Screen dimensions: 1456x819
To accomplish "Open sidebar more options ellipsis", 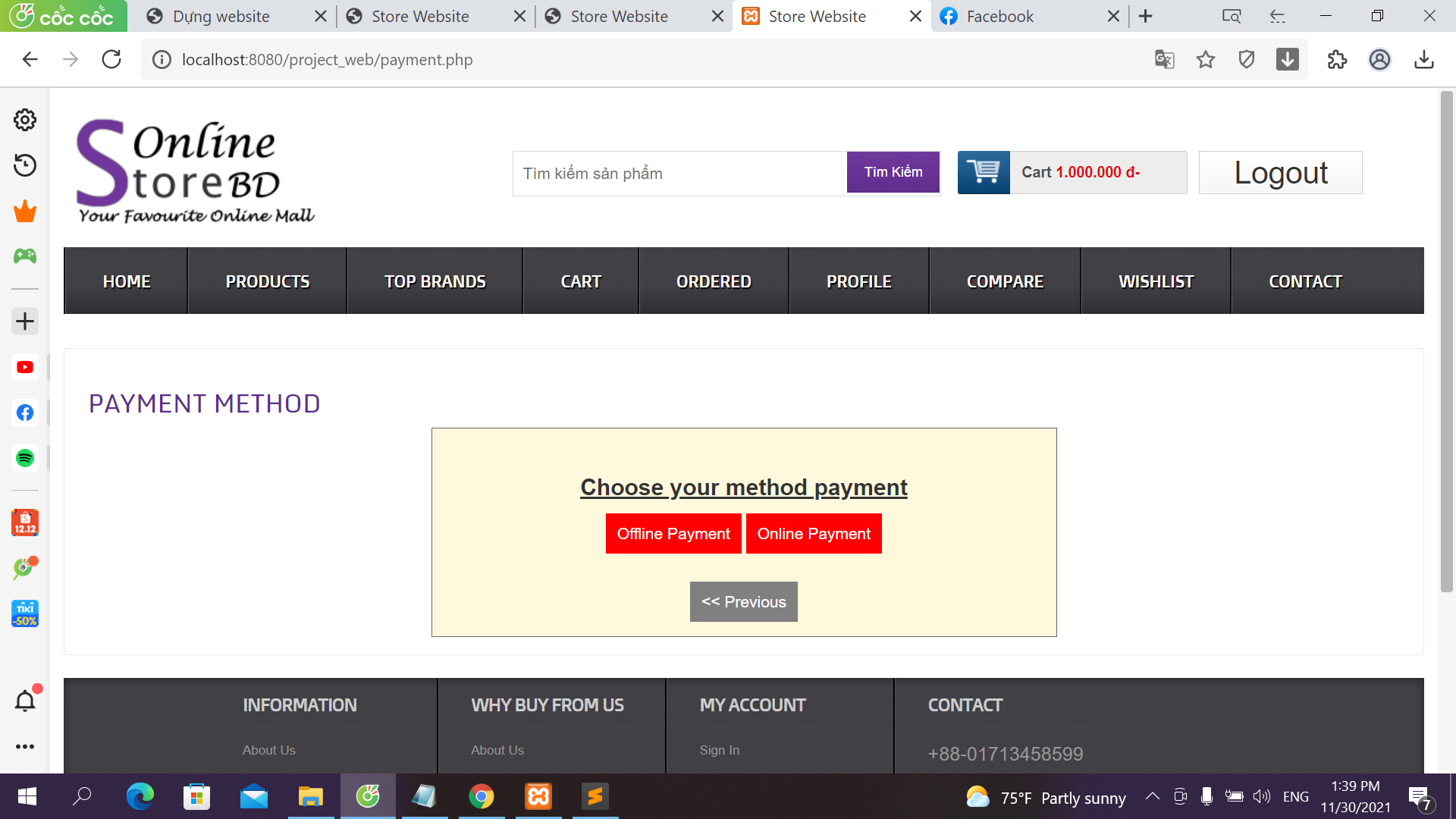I will pos(25,746).
